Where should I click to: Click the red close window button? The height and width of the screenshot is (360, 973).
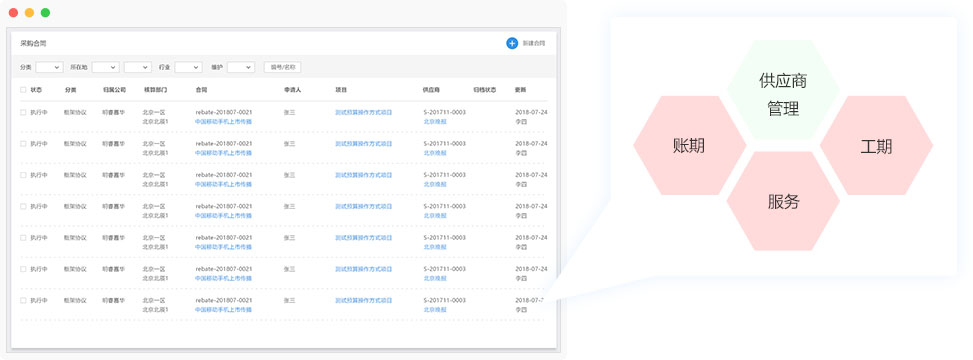tap(14, 12)
